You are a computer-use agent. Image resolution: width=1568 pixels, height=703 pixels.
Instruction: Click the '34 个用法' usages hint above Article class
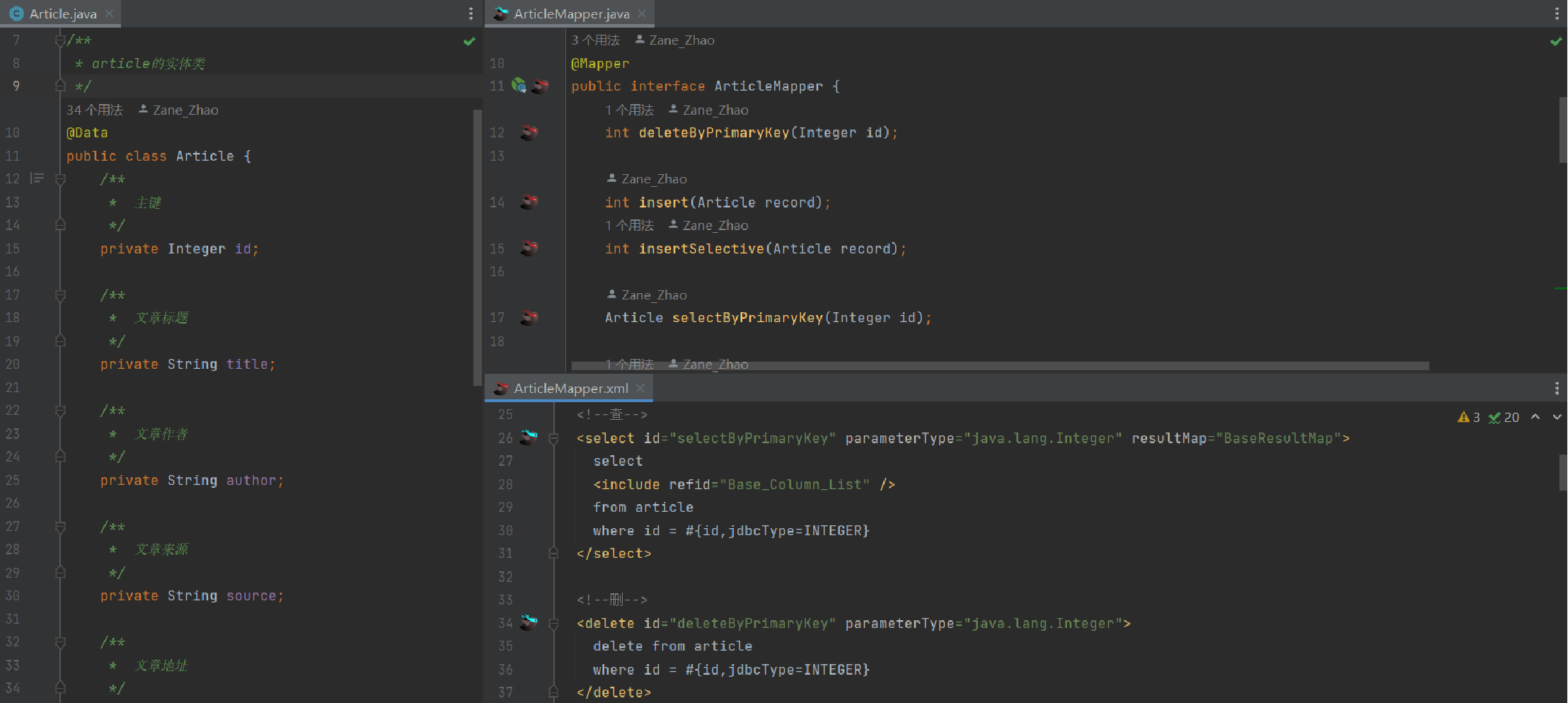click(x=95, y=110)
